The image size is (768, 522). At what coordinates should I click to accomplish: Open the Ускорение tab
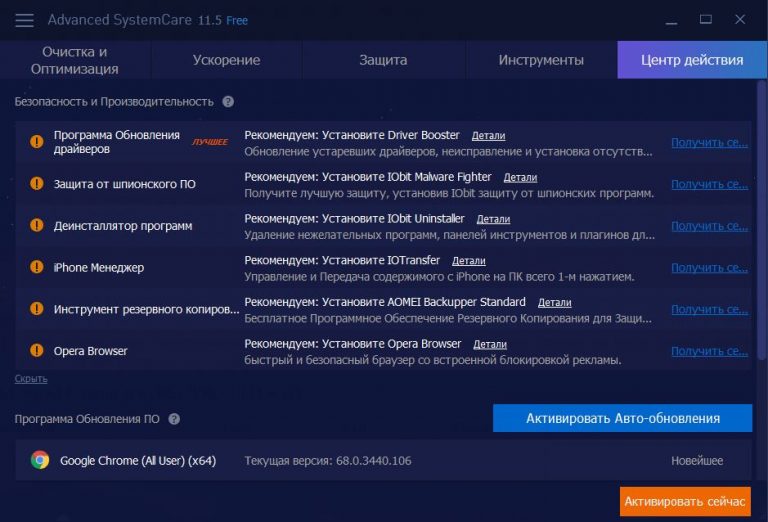226,60
